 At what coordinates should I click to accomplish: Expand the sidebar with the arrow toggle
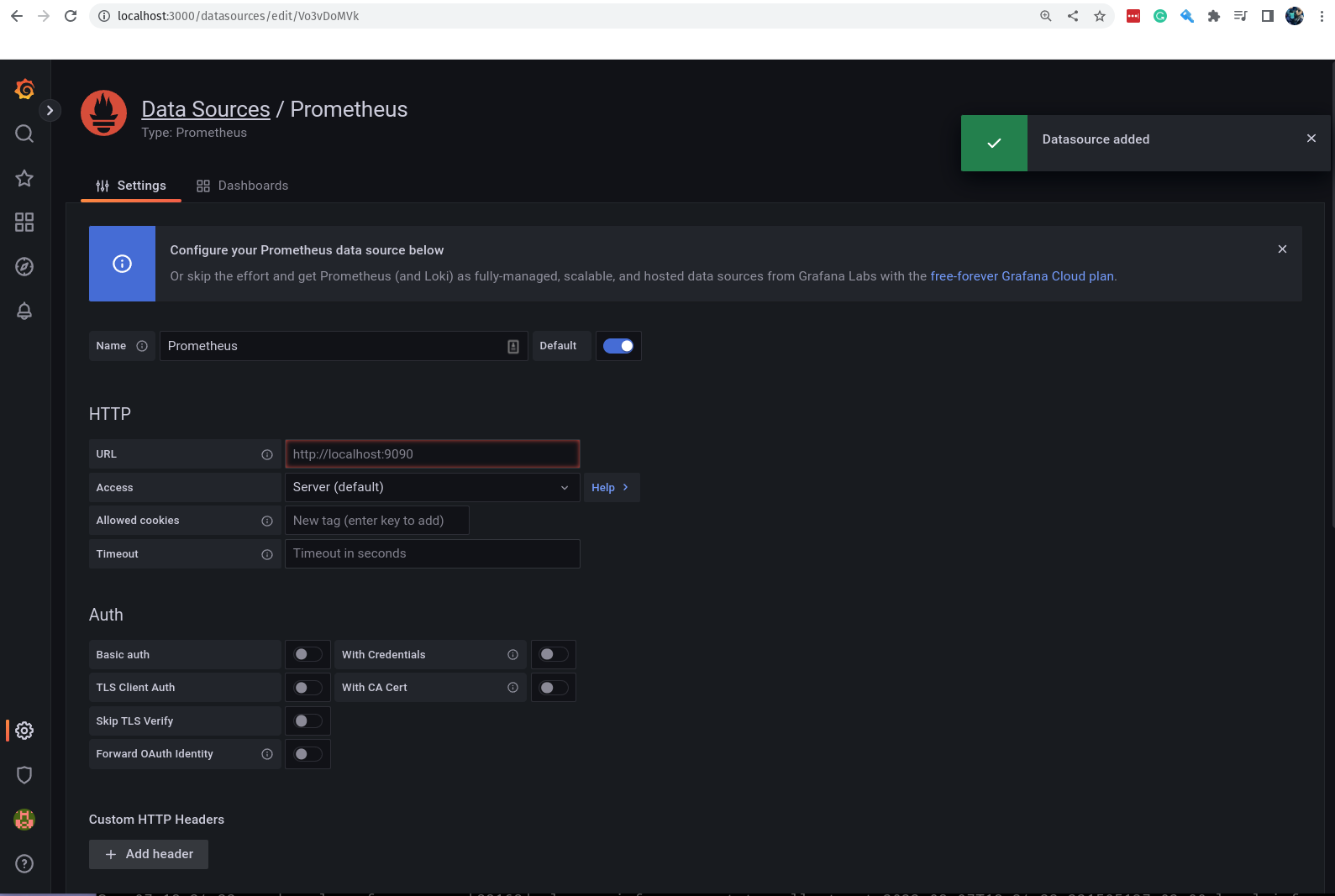point(50,110)
